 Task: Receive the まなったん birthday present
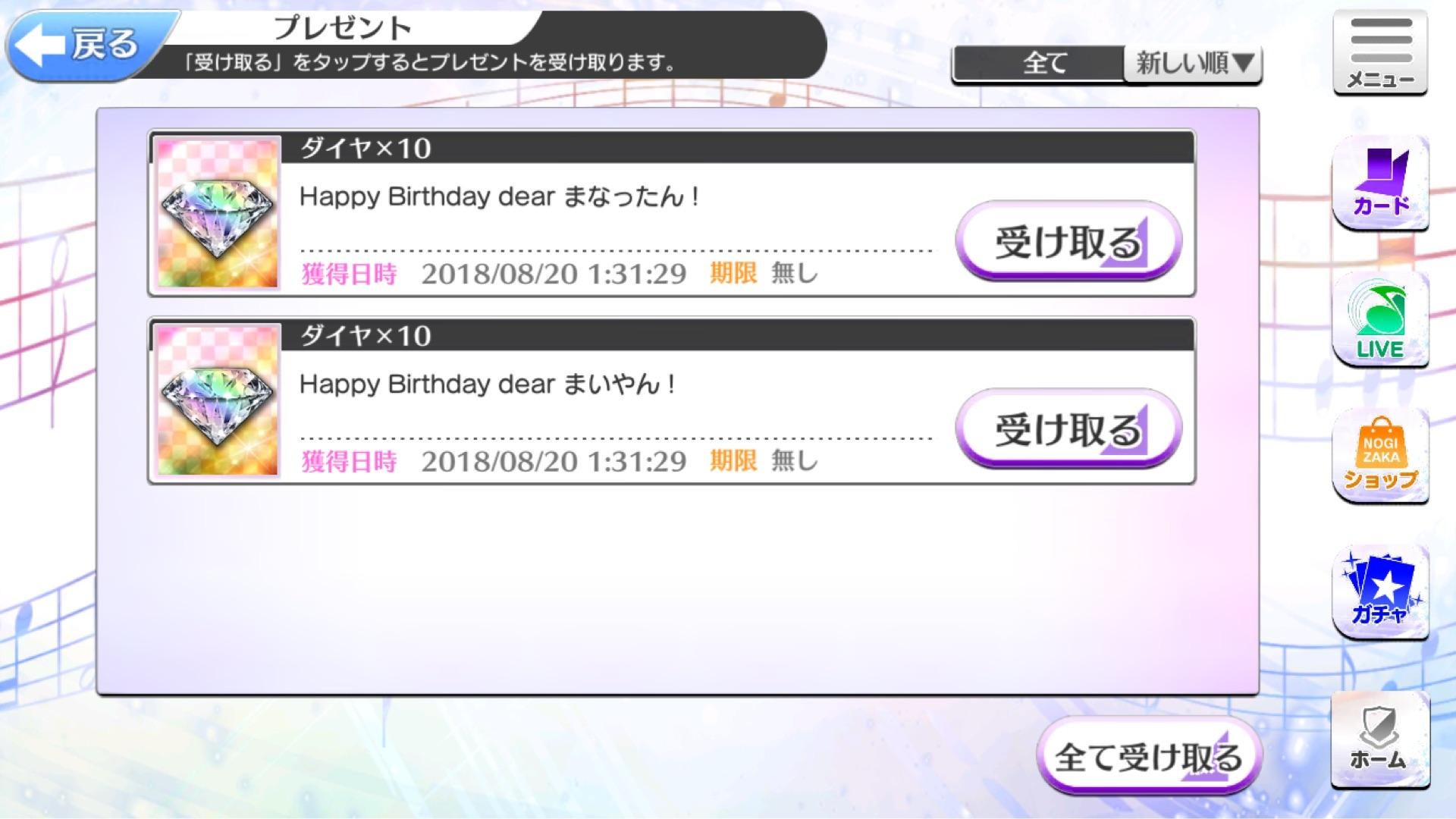coord(1068,241)
